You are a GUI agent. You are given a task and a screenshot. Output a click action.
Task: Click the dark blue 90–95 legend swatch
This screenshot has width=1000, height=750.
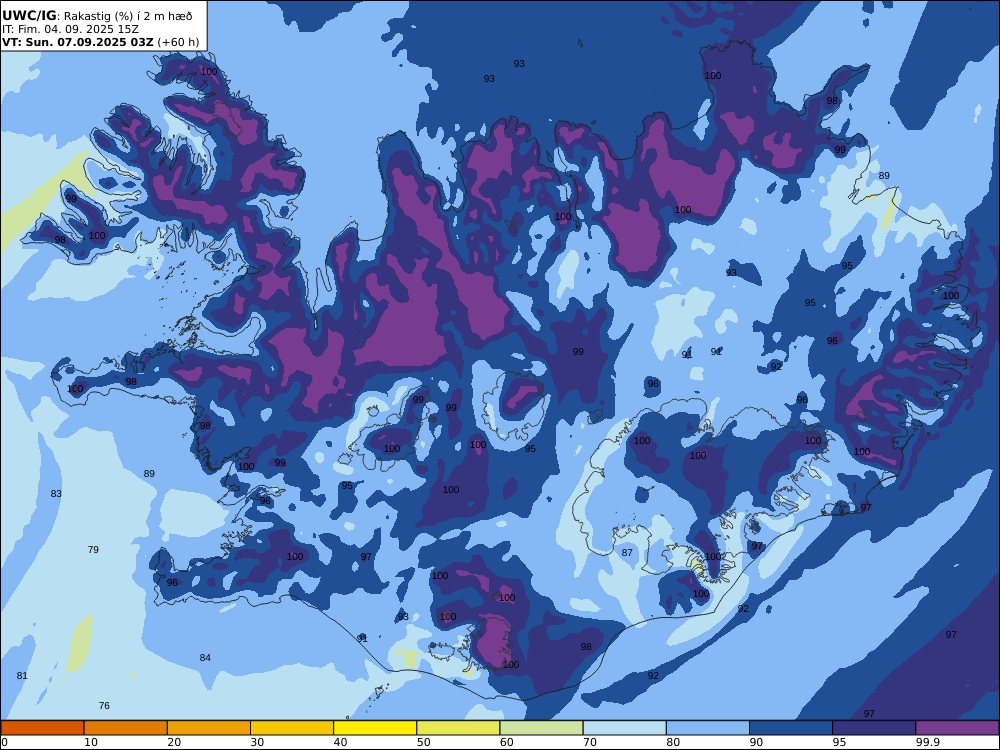pyautogui.click(x=791, y=728)
